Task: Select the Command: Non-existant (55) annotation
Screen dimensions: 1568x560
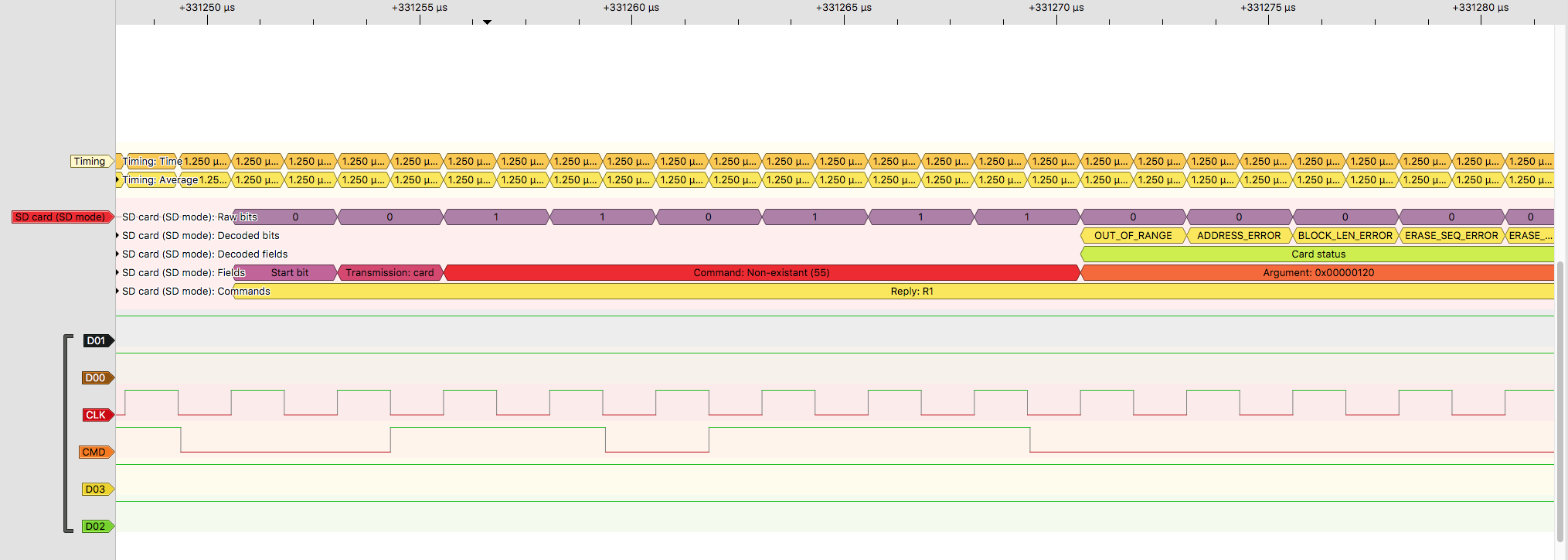Action: pyautogui.click(x=761, y=273)
